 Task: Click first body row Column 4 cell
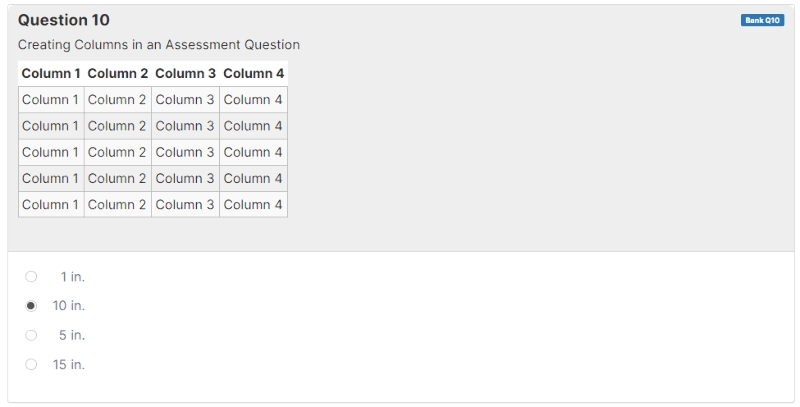tap(253, 100)
